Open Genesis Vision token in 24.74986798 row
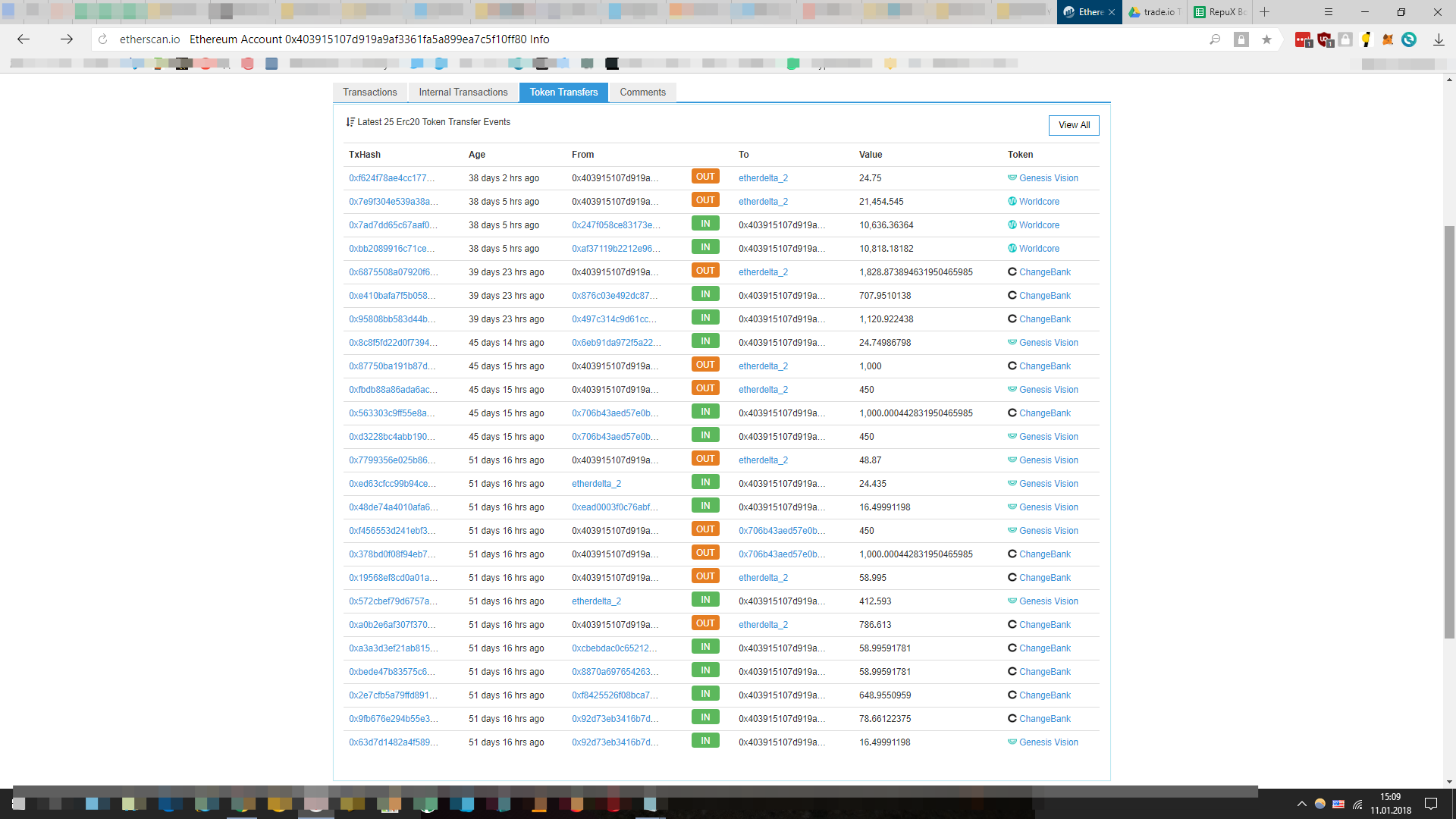Image resolution: width=1456 pixels, height=819 pixels. [1049, 343]
